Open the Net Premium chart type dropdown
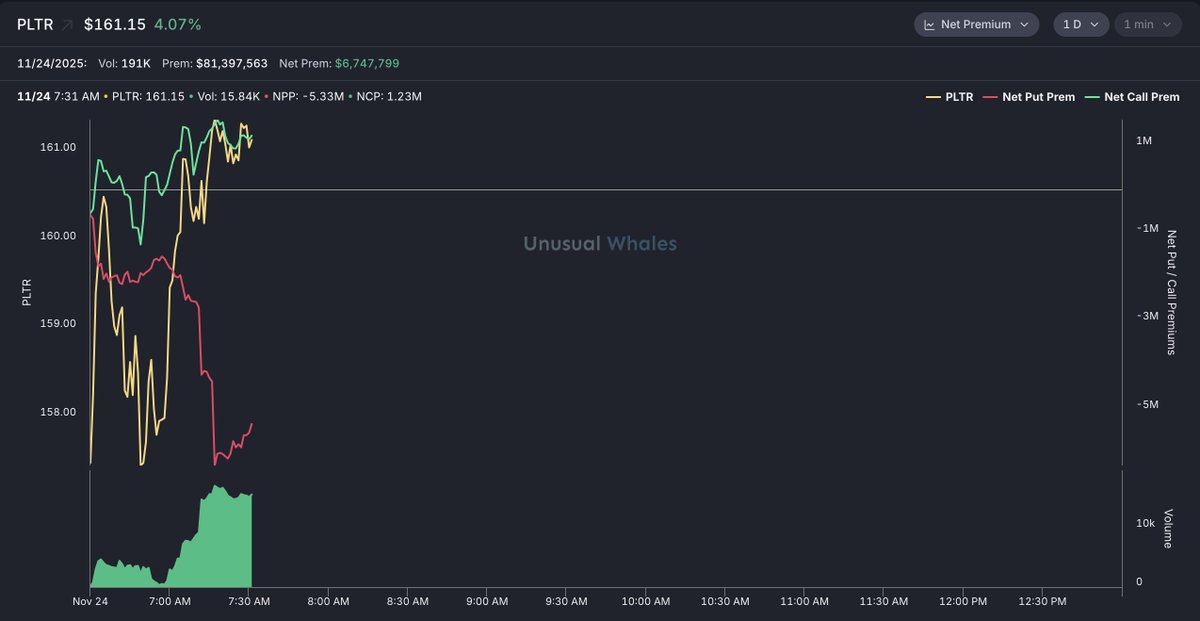This screenshot has height=621, width=1200. [x=976, y=24]
